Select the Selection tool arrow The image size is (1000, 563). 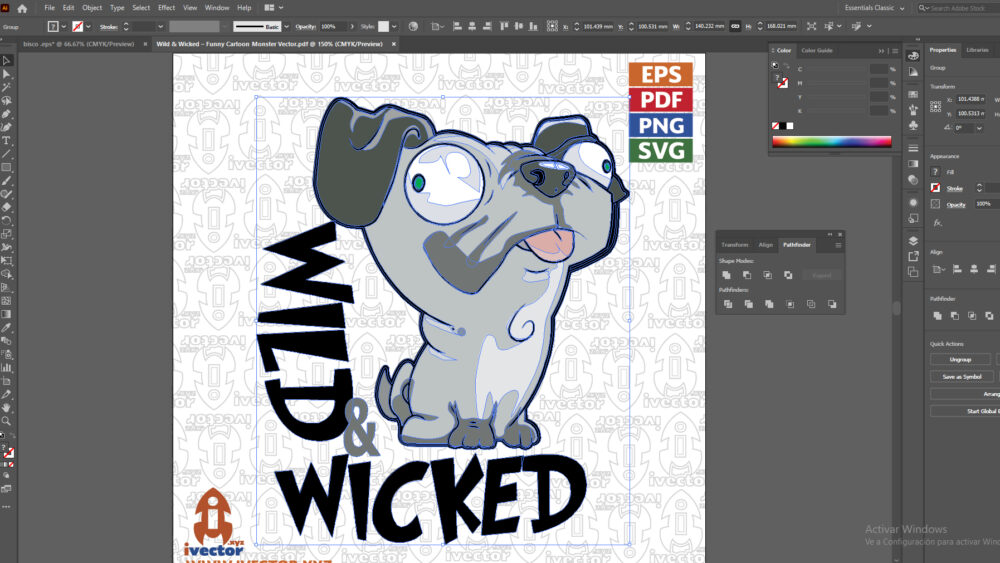click(6, 61)
